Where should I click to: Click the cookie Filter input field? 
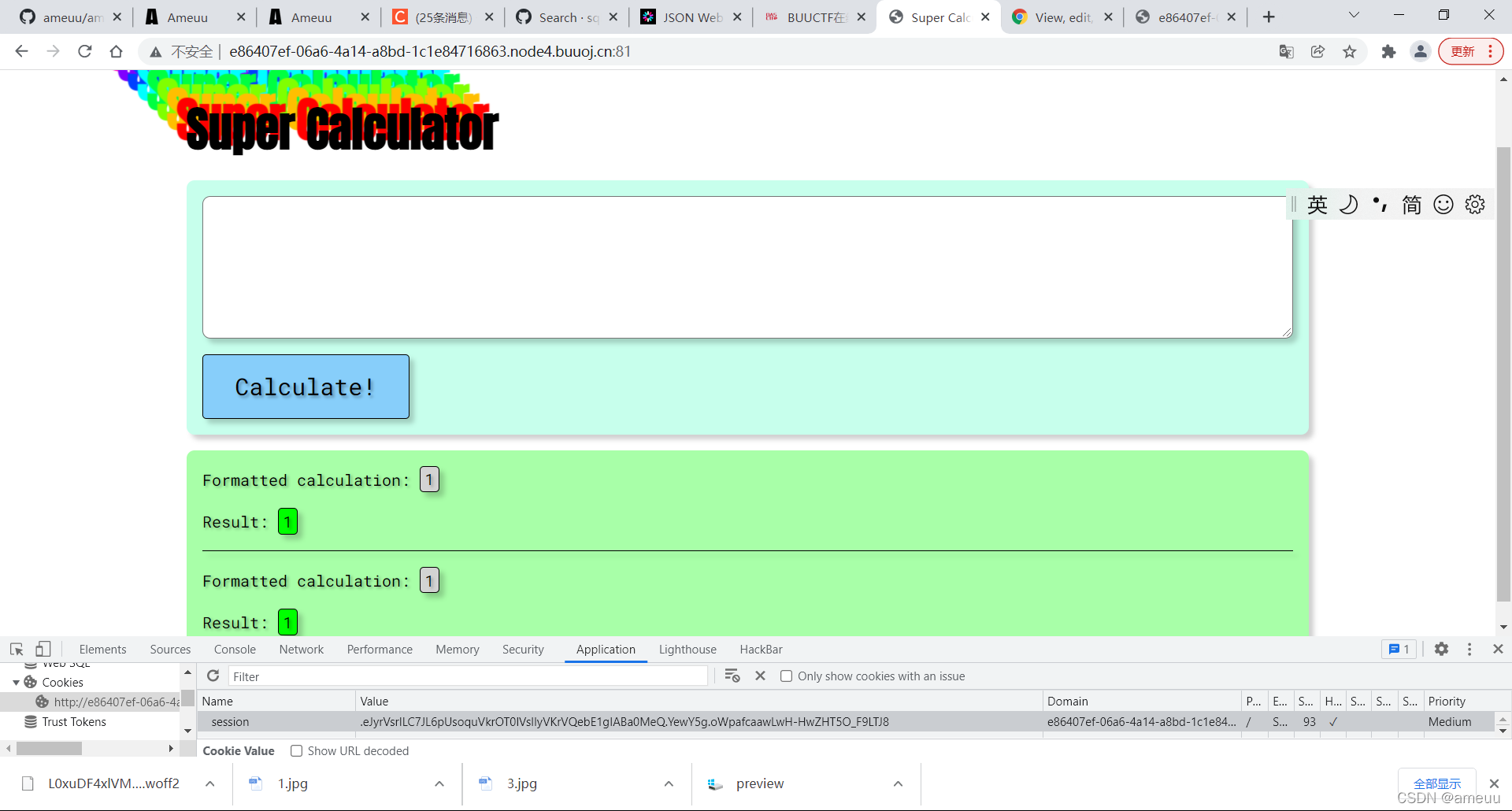tap(468, 676)
